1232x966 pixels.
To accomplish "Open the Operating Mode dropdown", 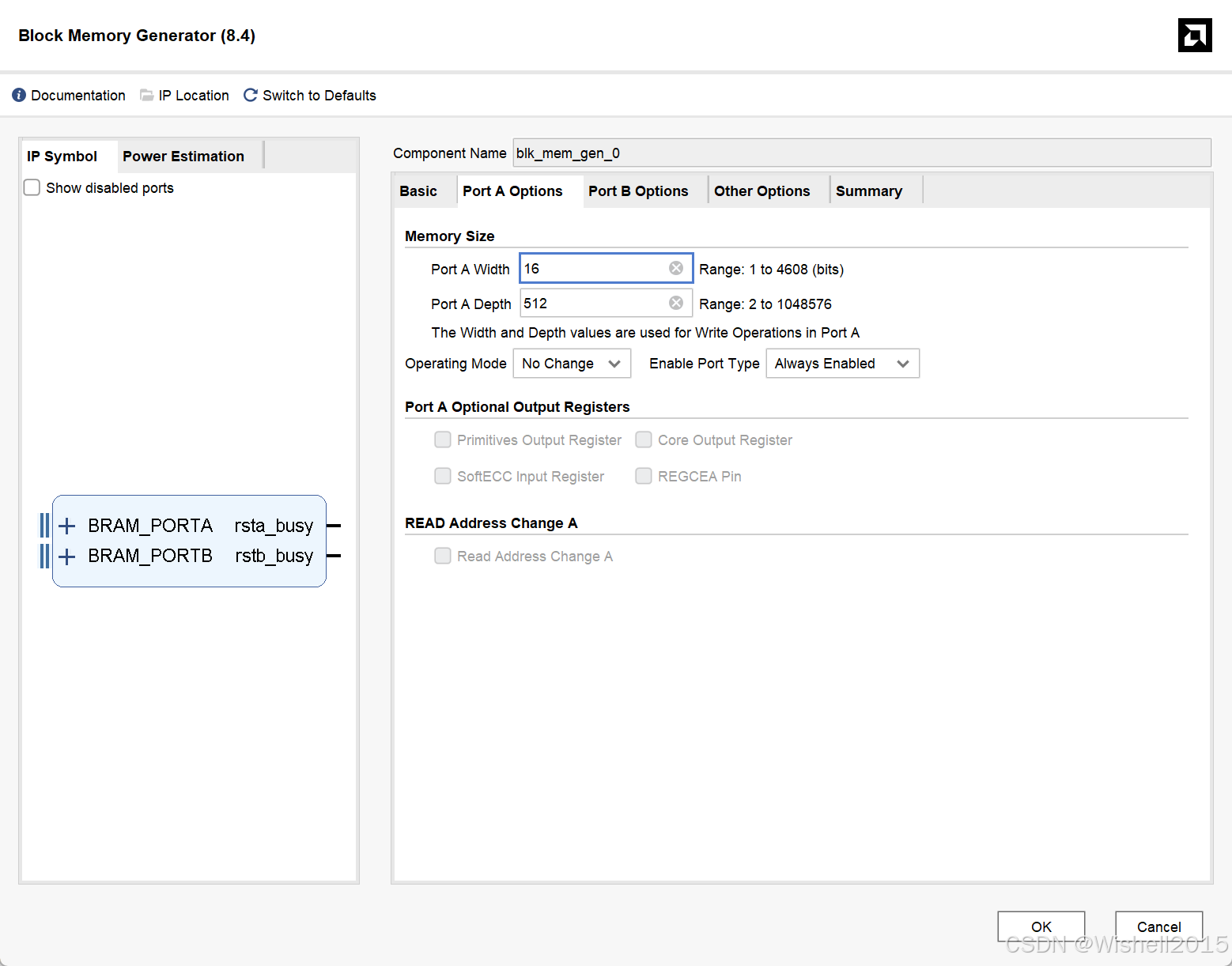I will 572,364.
